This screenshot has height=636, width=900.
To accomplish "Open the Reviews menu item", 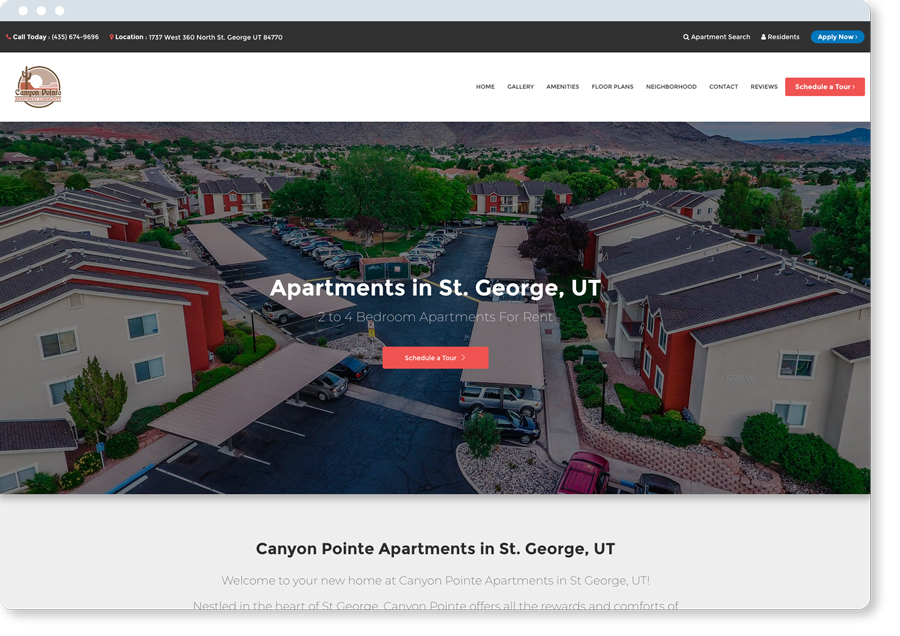I will (764, 87).
